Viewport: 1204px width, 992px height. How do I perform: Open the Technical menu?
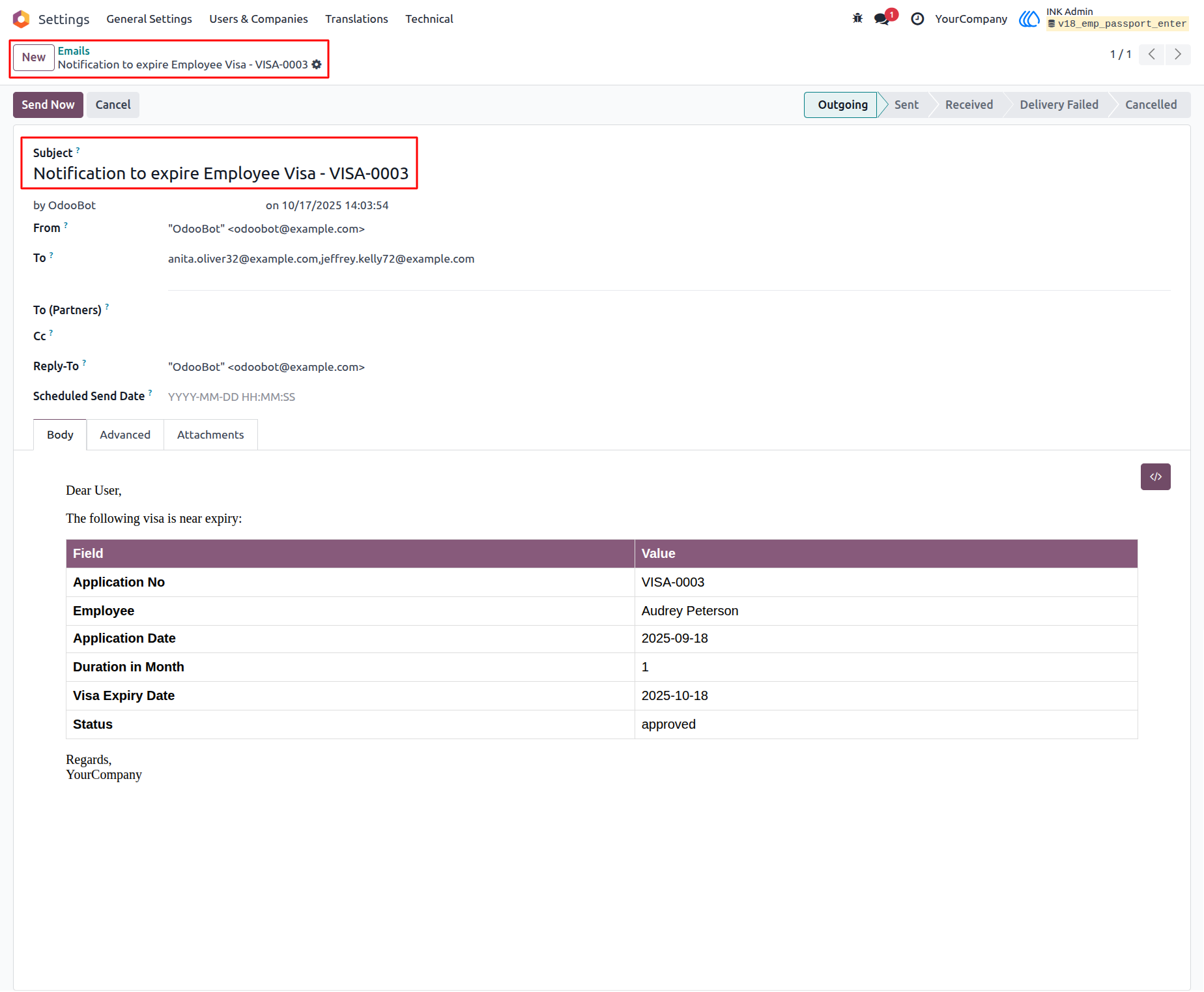pos(429,19)
